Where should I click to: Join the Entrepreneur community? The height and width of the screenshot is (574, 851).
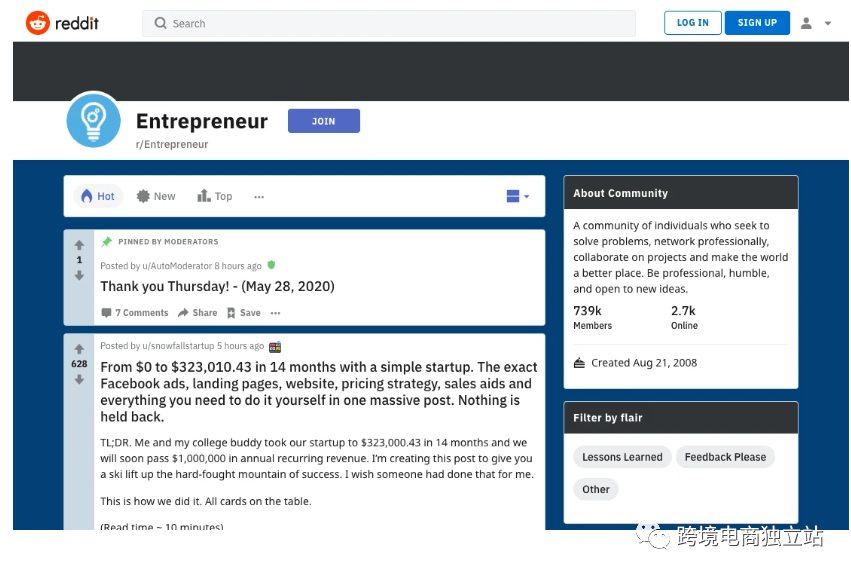(x=323, y=121)
